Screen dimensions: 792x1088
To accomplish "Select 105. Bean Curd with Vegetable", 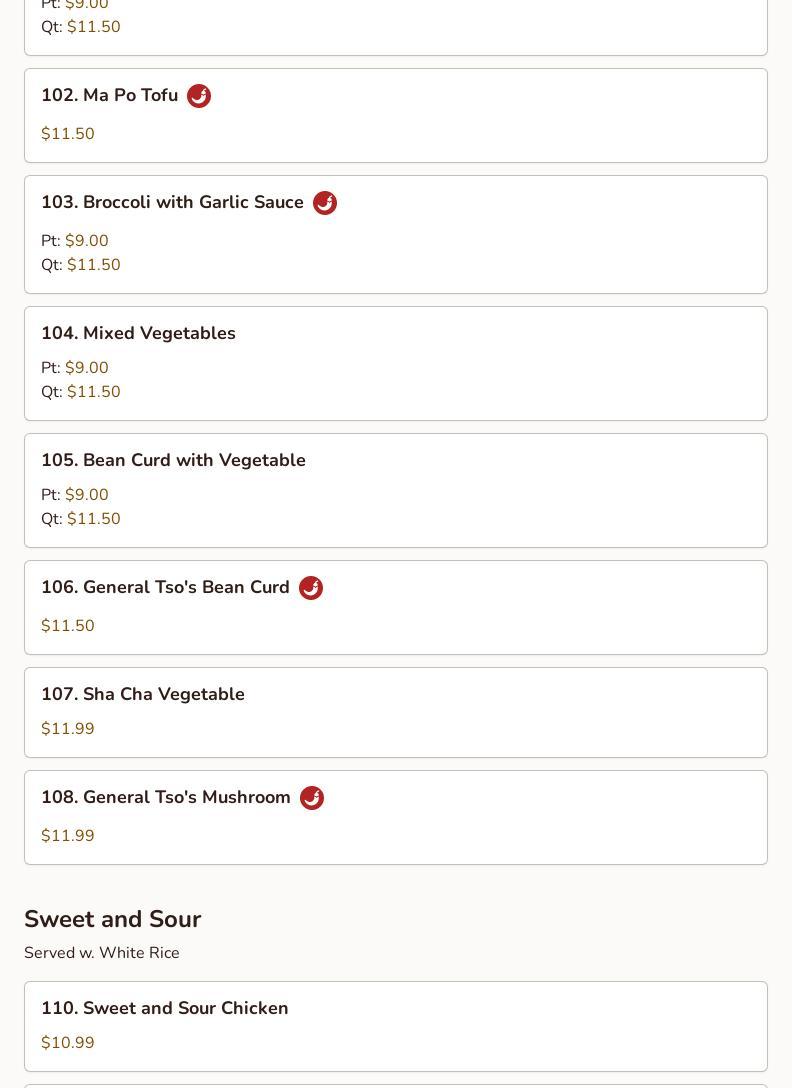I will [x=173, y=461].
